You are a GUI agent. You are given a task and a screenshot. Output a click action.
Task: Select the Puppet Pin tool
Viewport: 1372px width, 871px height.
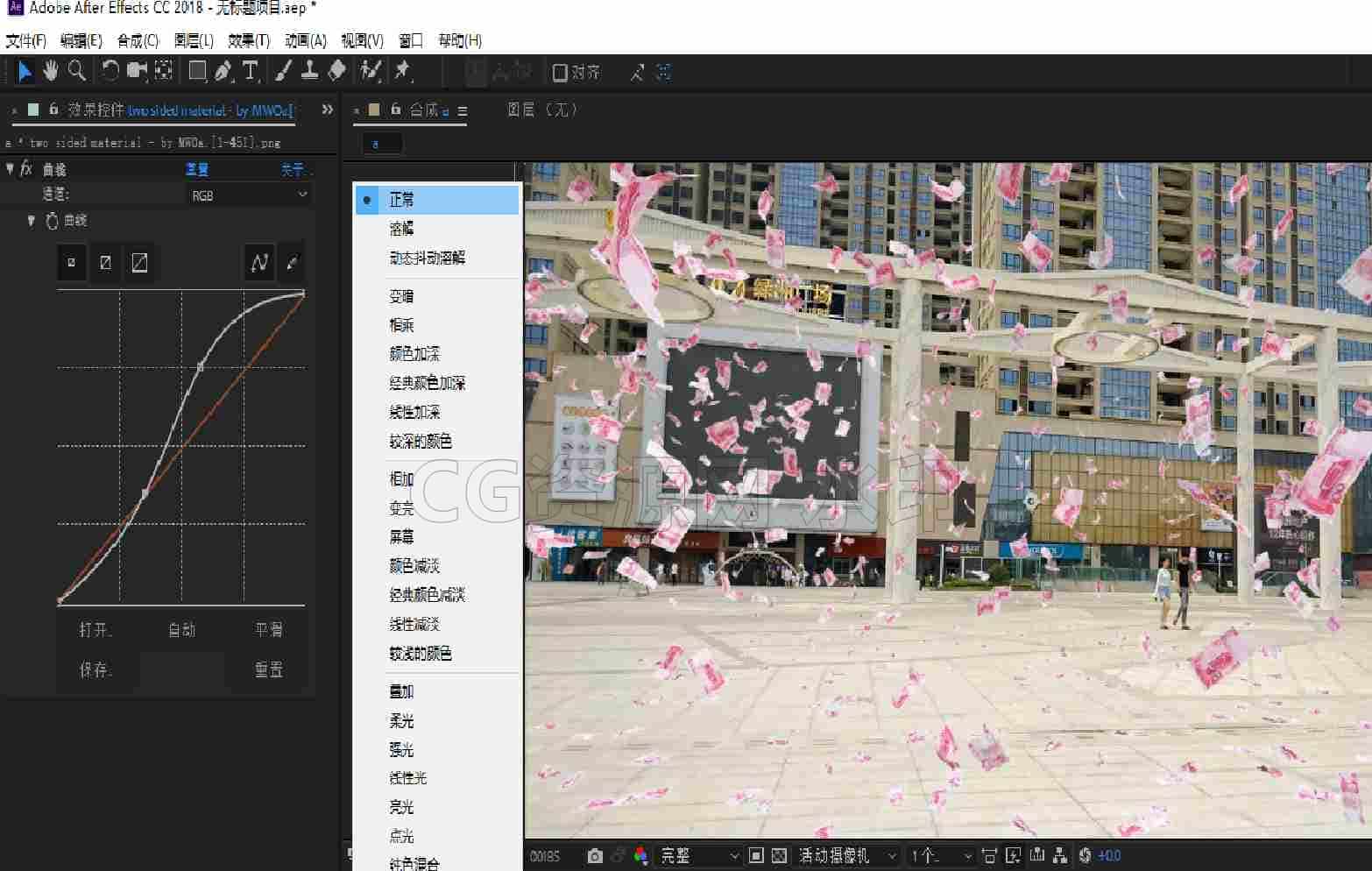click(x=402, y=71)
